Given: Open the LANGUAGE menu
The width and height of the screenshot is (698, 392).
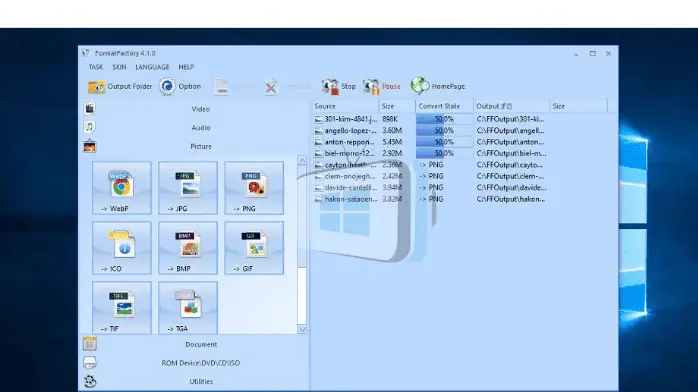Looking at the screenshot, I should [152, 67].
